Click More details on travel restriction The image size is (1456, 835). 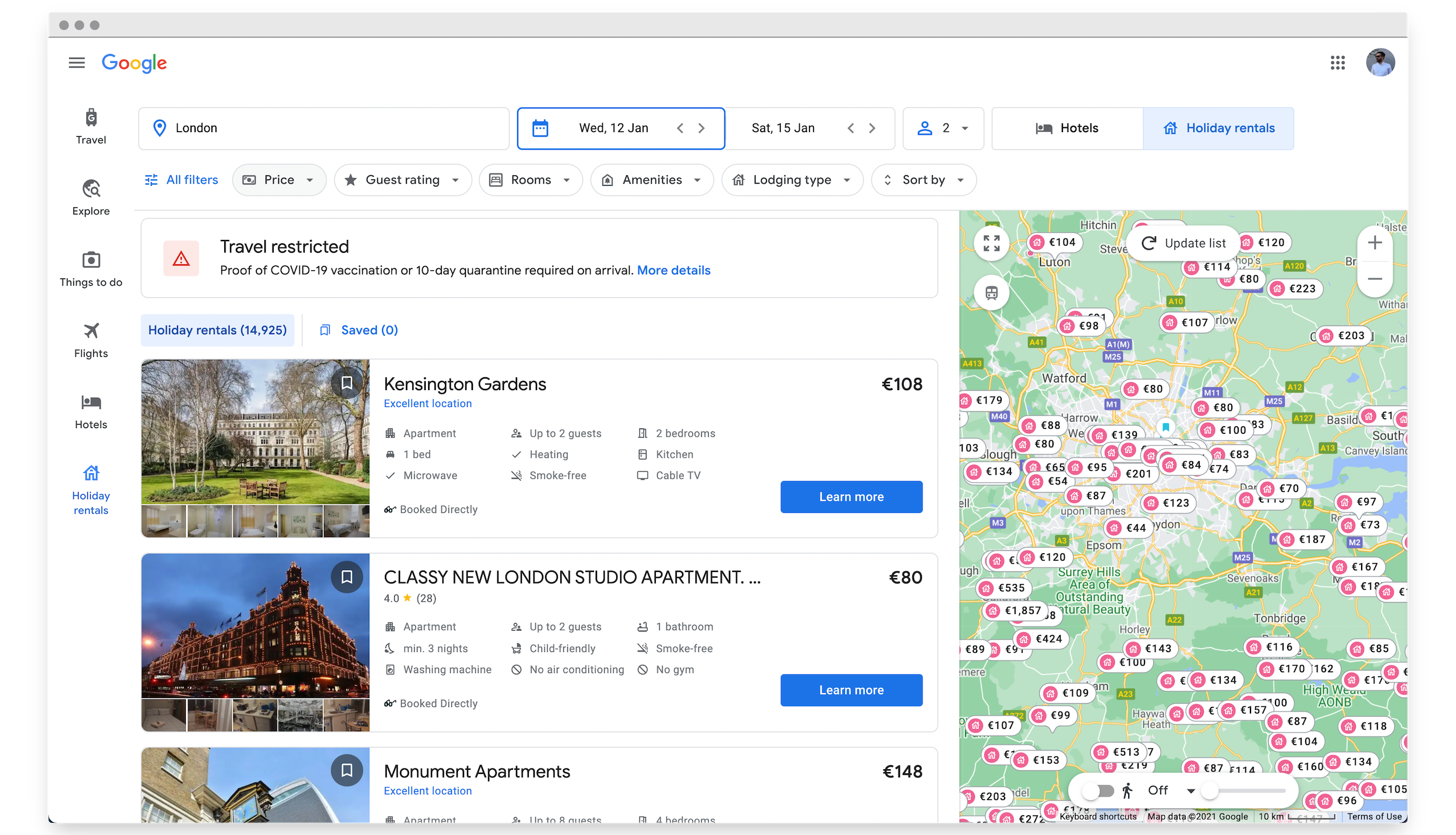pyautogui.click(x=674, y=270)
